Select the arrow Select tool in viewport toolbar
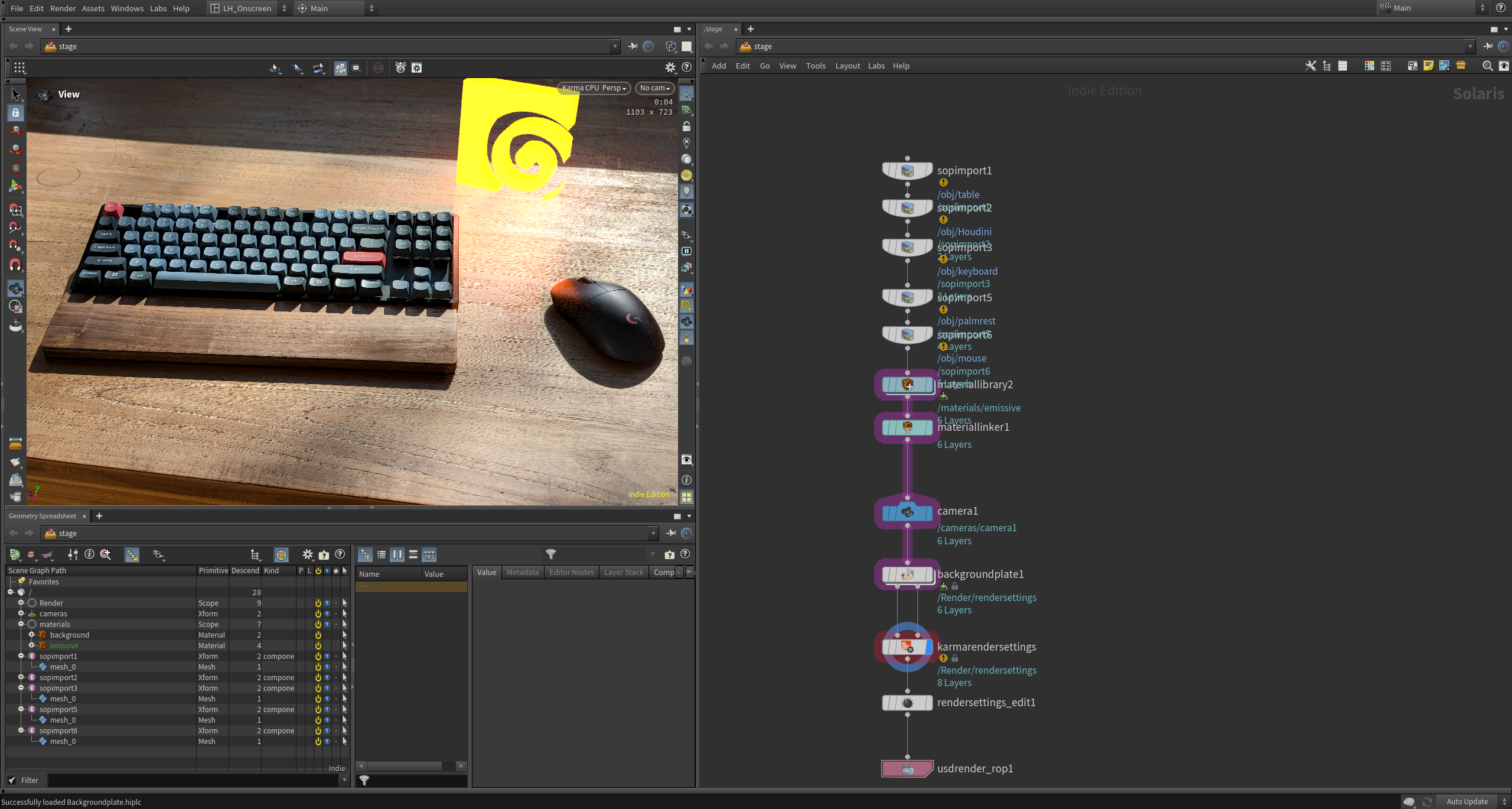 [15, 94]
